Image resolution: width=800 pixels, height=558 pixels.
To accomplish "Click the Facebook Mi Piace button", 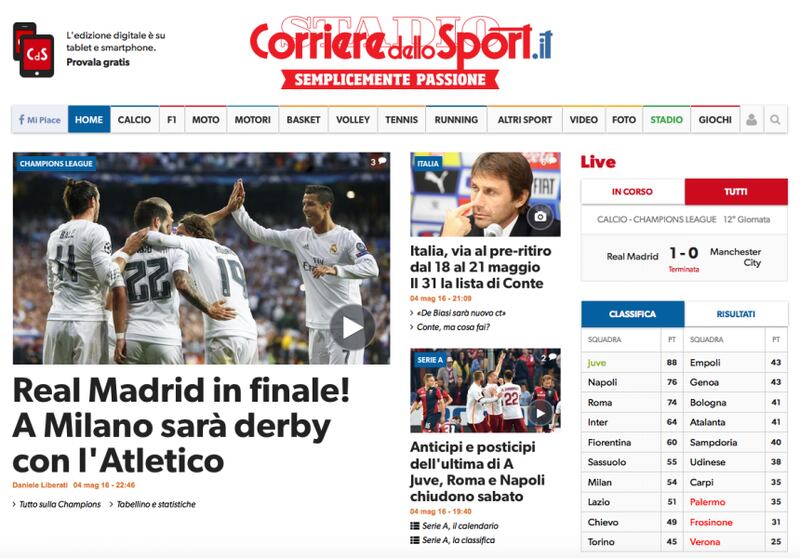I will [x=40, y=120].
